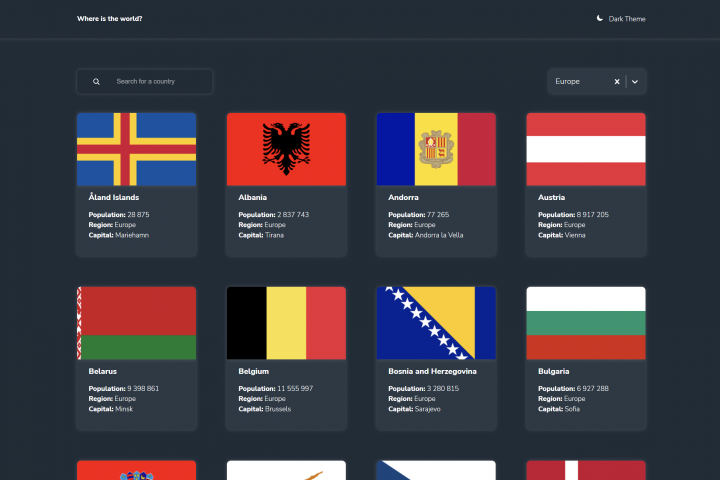Click the capital Mariehamn text
Screen dimensions: 720x480
(x=132, y=235)
